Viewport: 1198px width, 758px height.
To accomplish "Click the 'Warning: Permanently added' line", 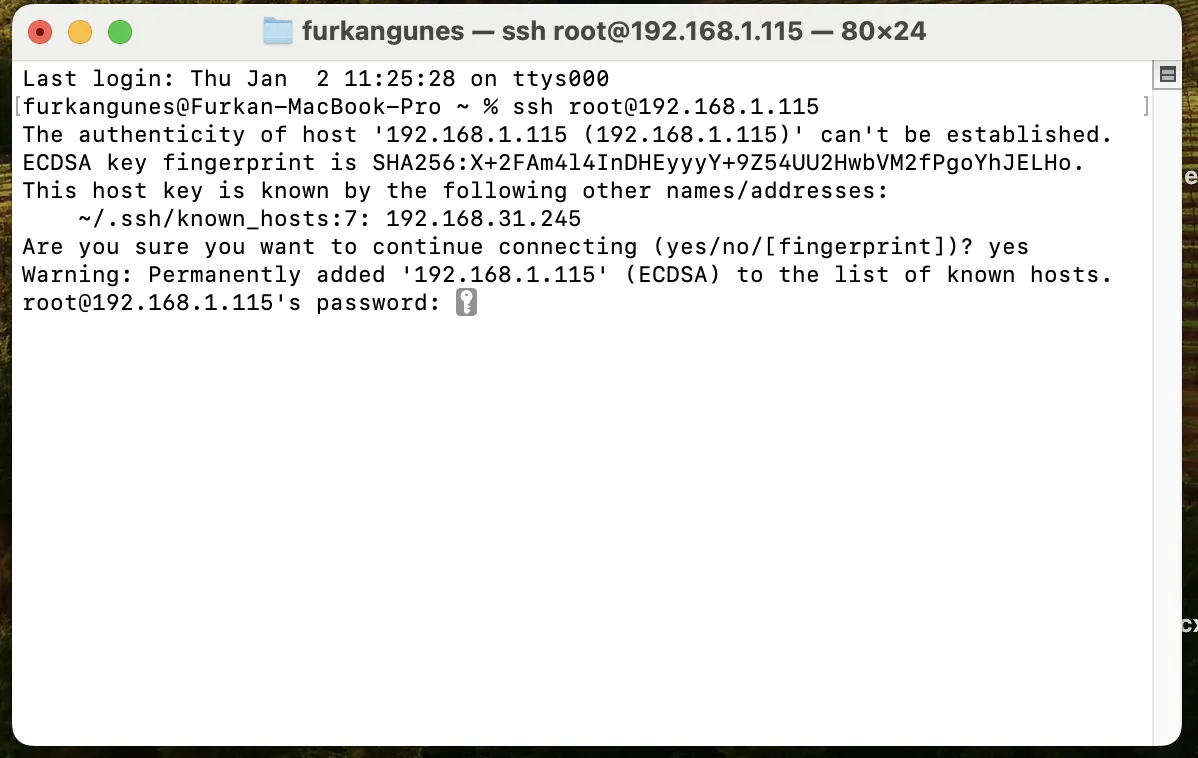I will point(566,275).
